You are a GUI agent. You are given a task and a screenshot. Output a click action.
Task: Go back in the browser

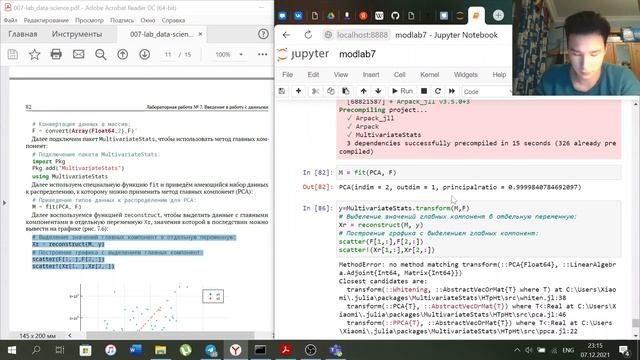coord(286,35)
